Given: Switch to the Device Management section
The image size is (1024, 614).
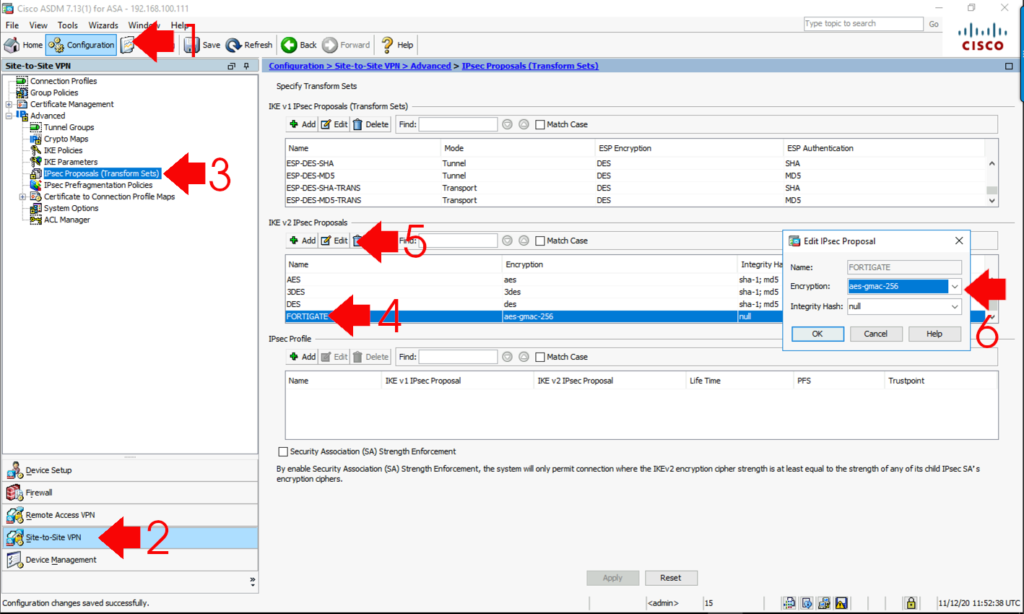Looking at the screenshot, I should click(x=130, y=560).
